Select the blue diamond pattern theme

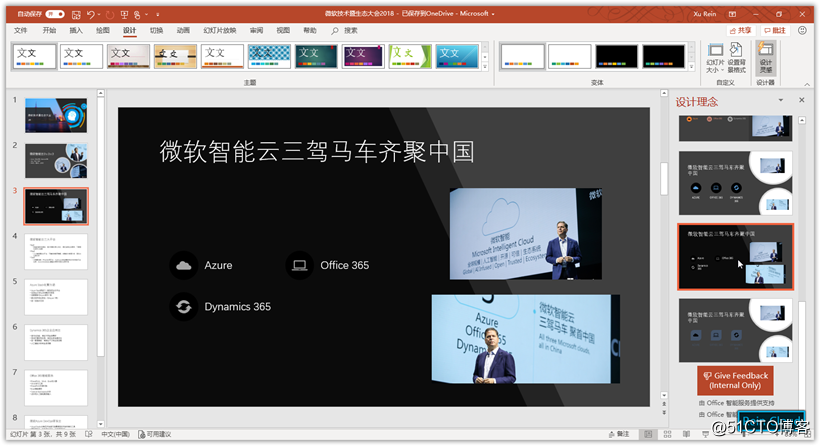(x=269, y=56)
